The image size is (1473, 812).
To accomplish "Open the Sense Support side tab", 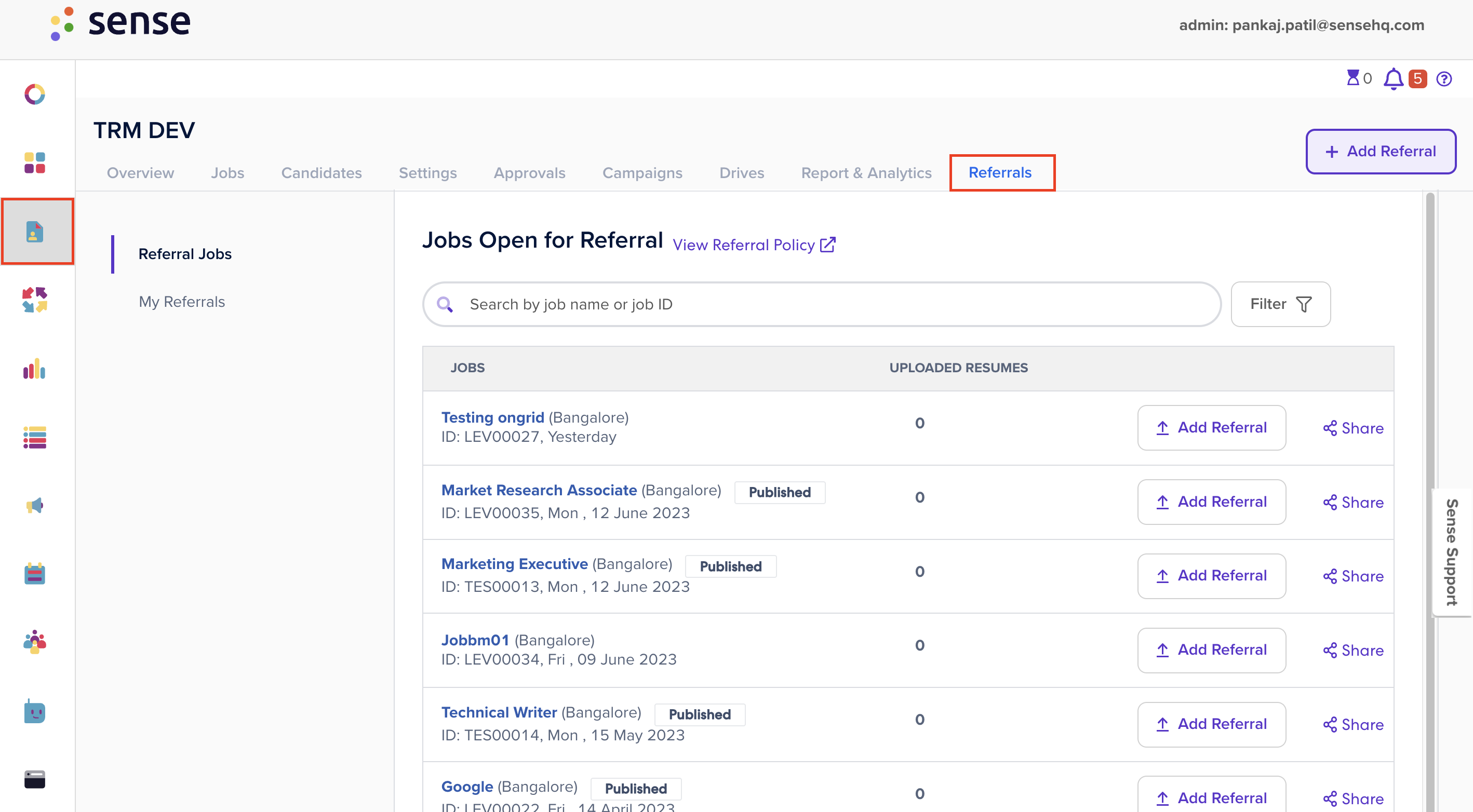I will (1451, 552).
